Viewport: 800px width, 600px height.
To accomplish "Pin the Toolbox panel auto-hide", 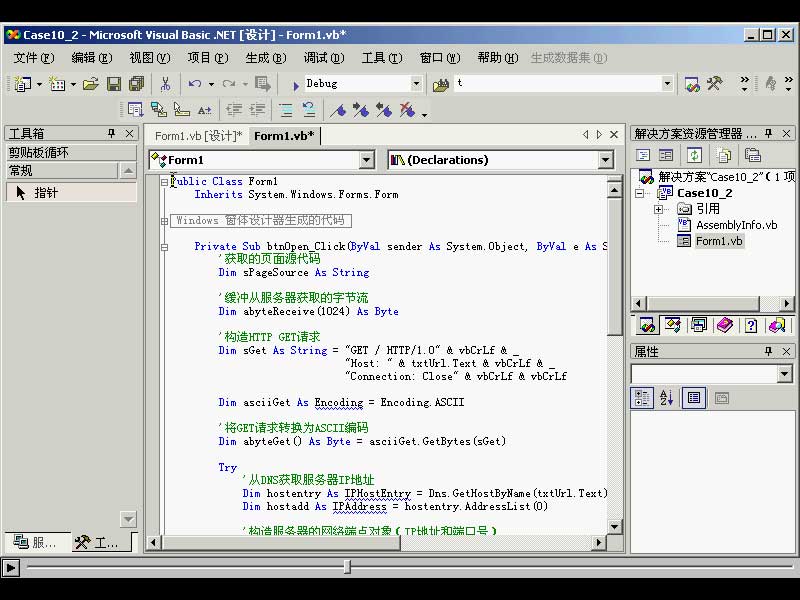I will point(111,133).
